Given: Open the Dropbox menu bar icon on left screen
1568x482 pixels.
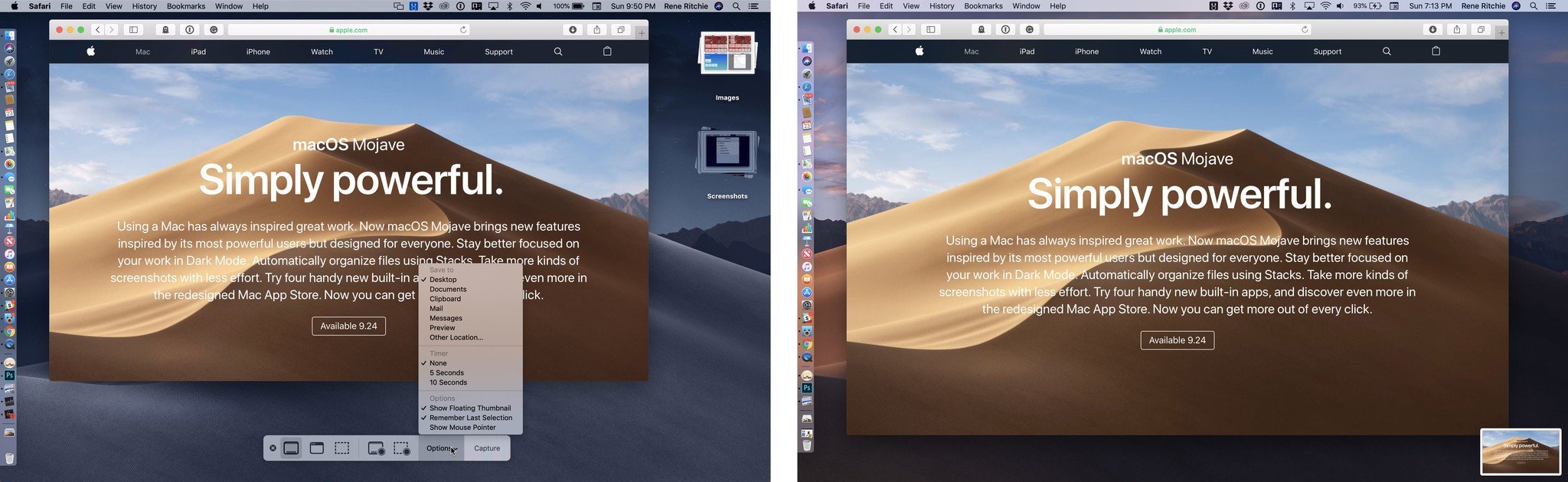Looking at the screenshot, I should [x=429, y=6].
